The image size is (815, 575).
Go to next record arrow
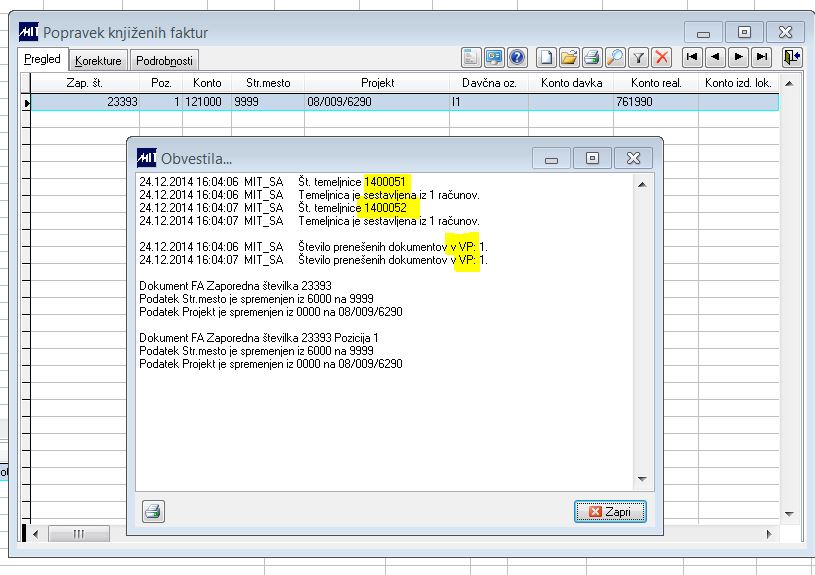pos(738,57)
